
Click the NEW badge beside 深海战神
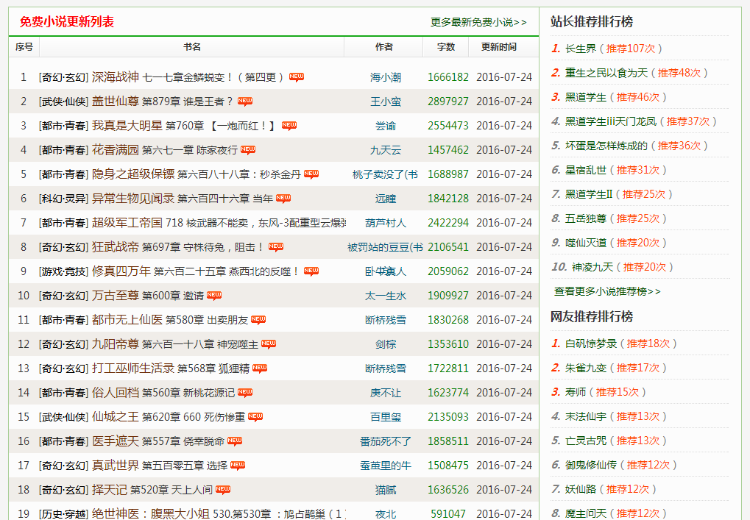(x=297, y=77)
